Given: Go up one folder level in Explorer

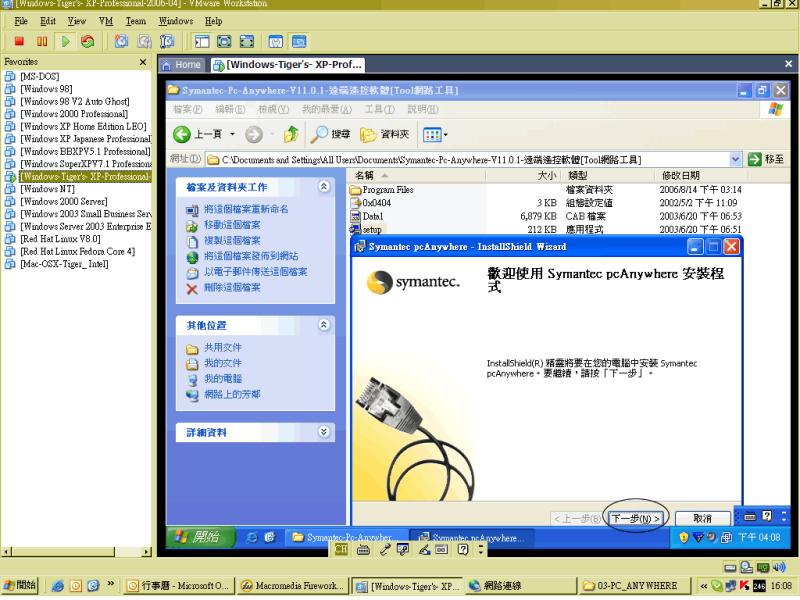Looking at the screenshot, I should click(291, 134).
